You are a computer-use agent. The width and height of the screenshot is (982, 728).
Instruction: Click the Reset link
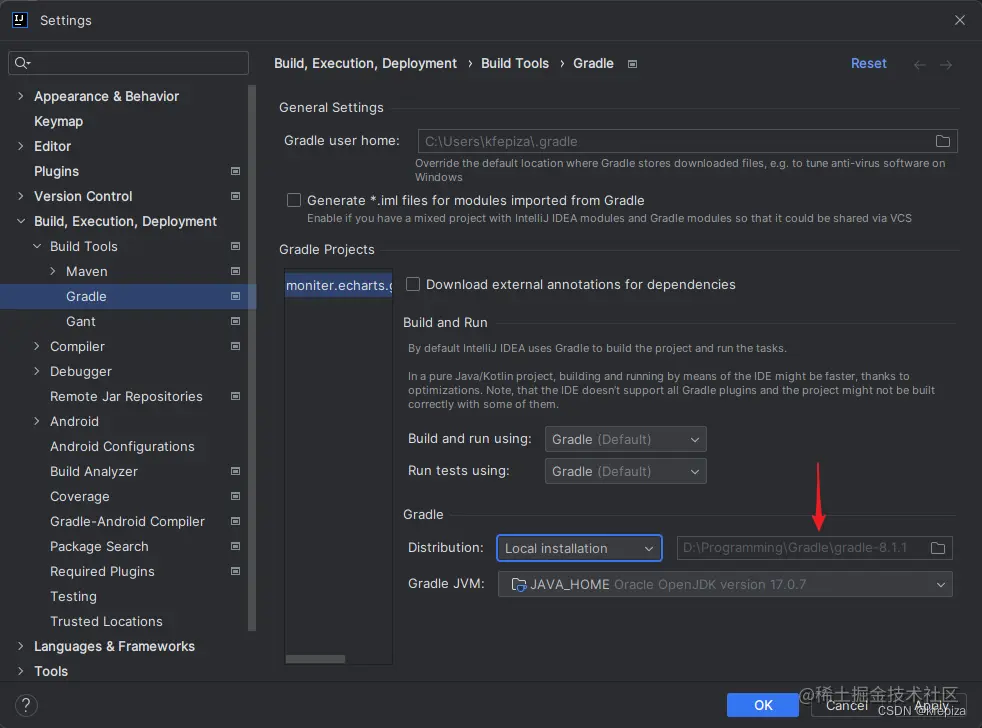868,63
